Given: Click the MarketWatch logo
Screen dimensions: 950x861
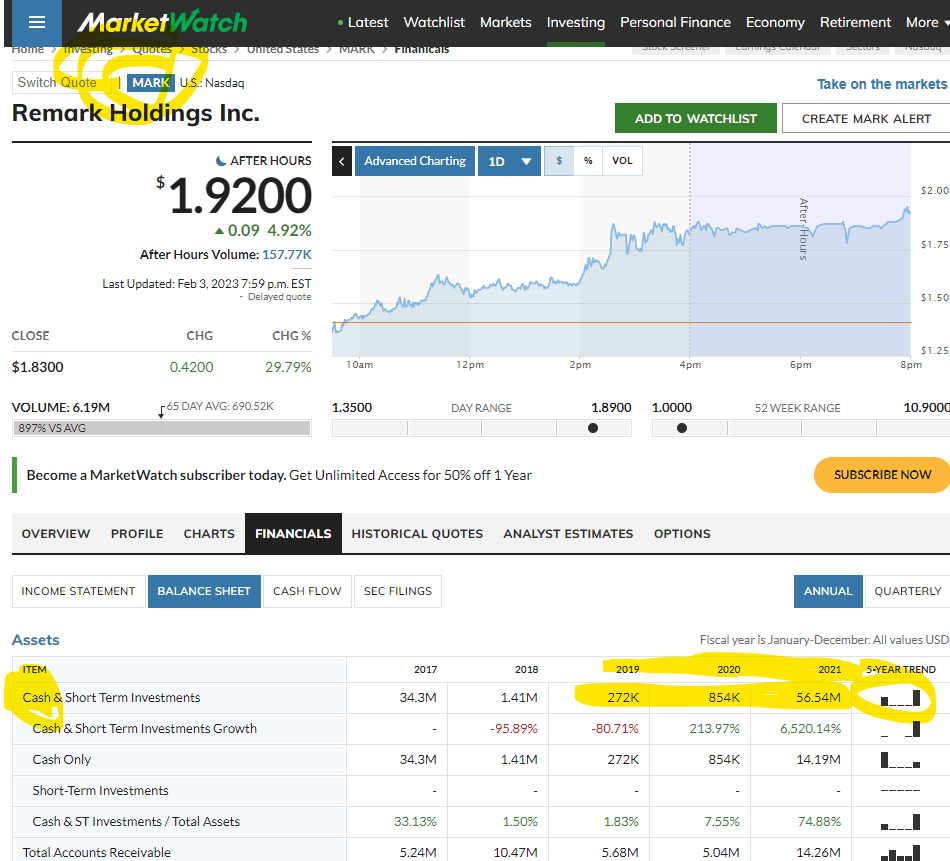Looking at the screenshot, I should (x=162, y=22).
